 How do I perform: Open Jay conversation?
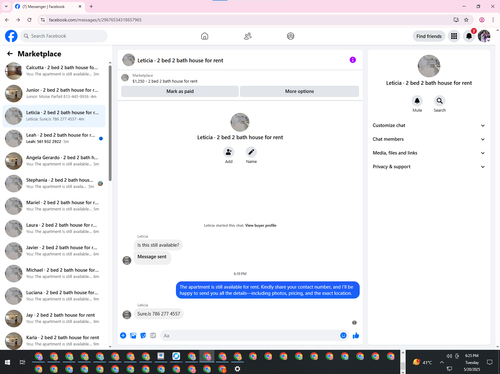coord(54,318)
